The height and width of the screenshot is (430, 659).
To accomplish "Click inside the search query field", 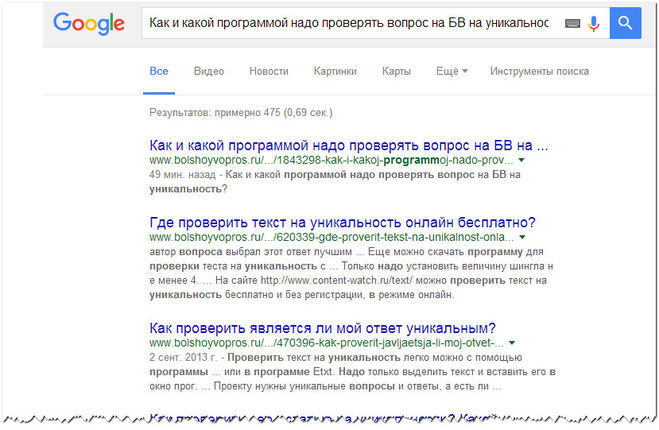I will point(350,22).
